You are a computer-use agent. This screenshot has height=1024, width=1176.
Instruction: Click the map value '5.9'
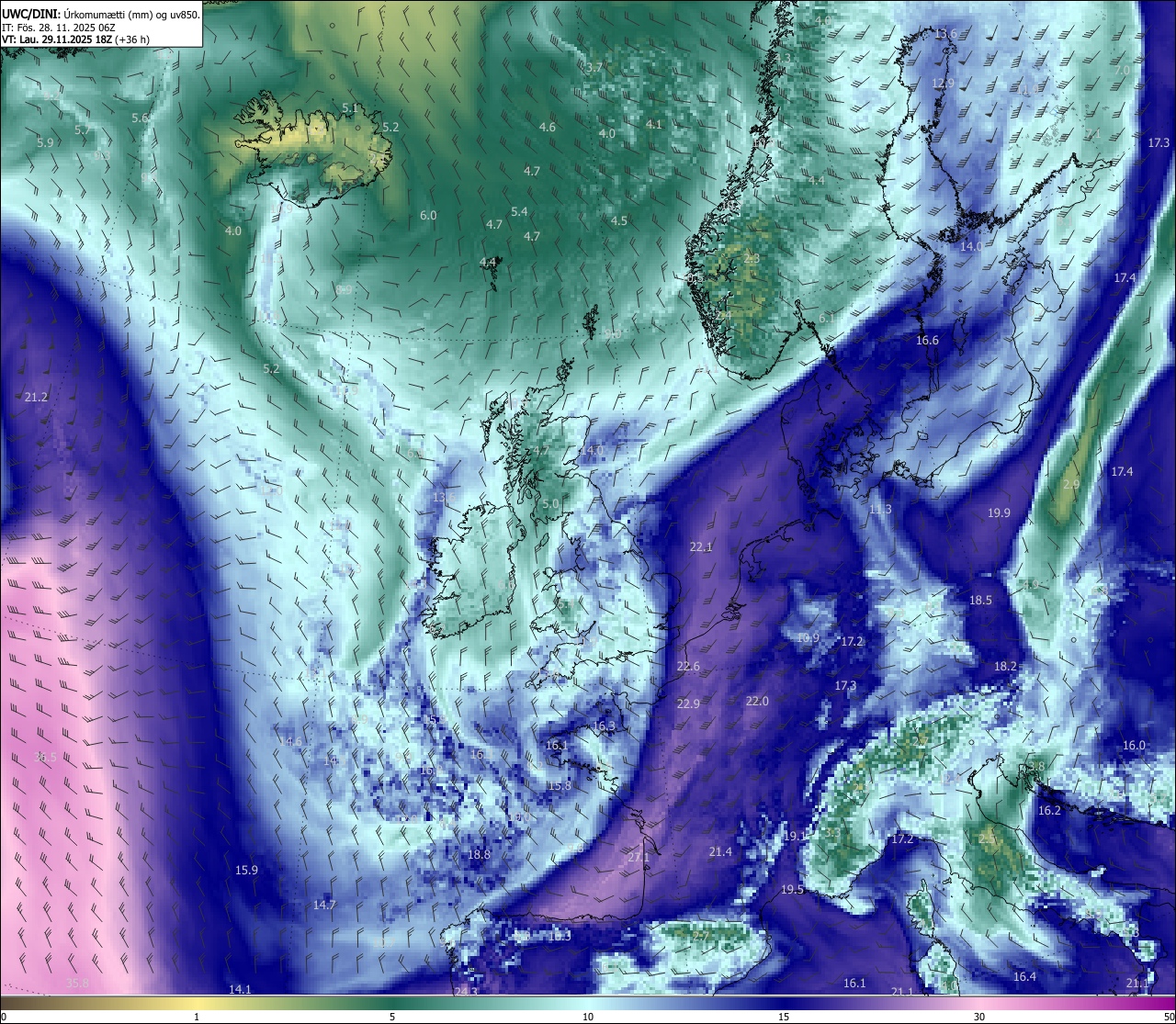click(45, 142)
